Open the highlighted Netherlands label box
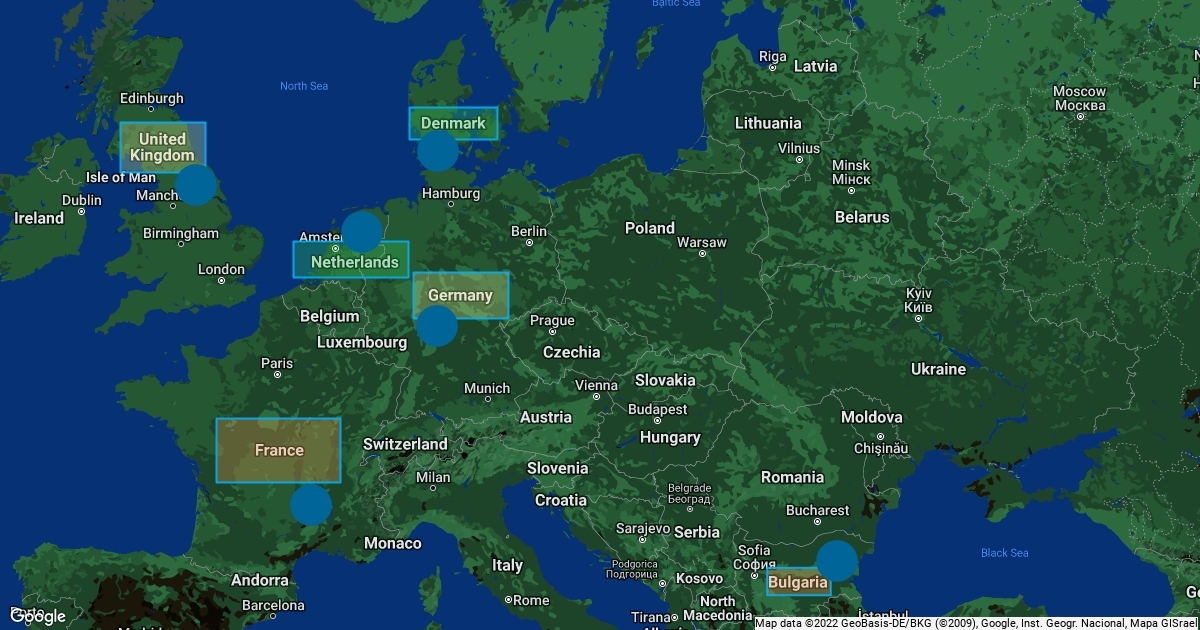 click(x=351, y=260)
